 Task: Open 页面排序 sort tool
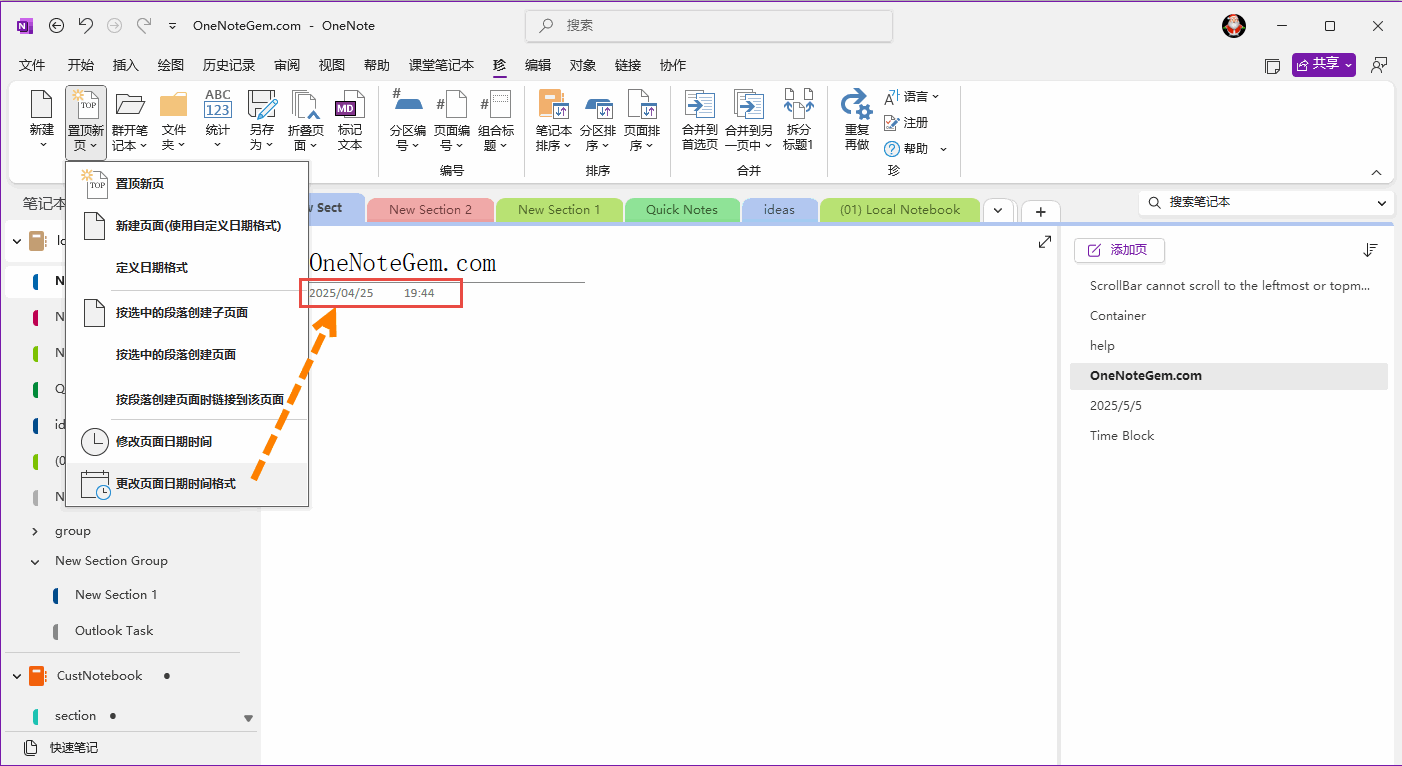[x=641, y=104]
